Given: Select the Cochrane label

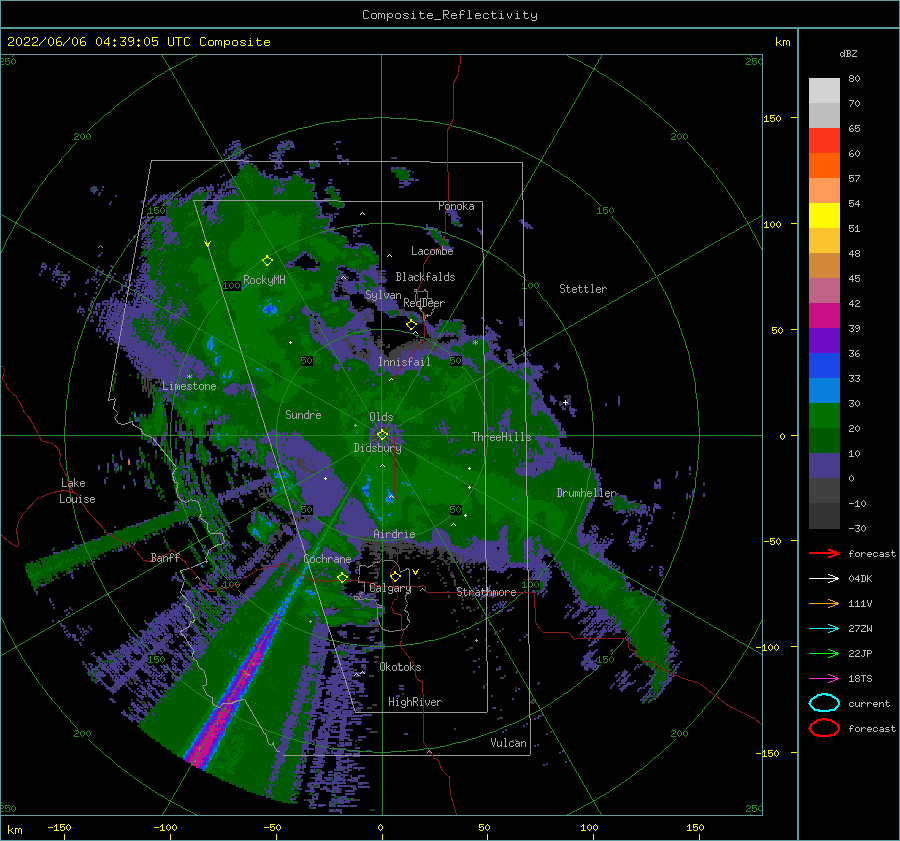Looking at the screenshot, I should (x=327, y=559).
